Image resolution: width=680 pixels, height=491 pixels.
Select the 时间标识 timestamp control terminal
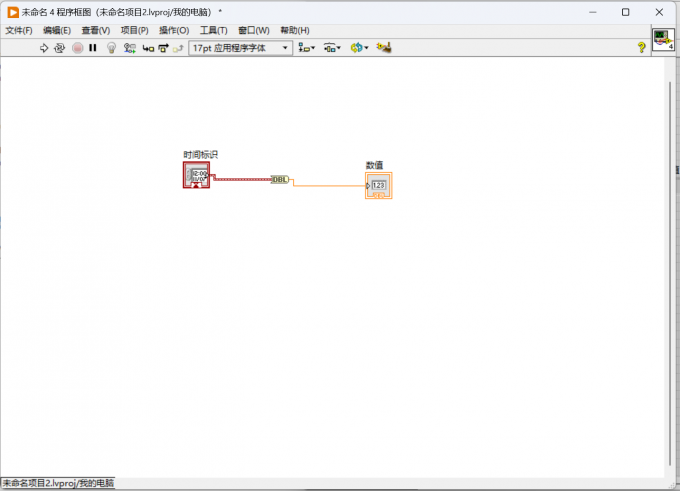pos(196,175)
